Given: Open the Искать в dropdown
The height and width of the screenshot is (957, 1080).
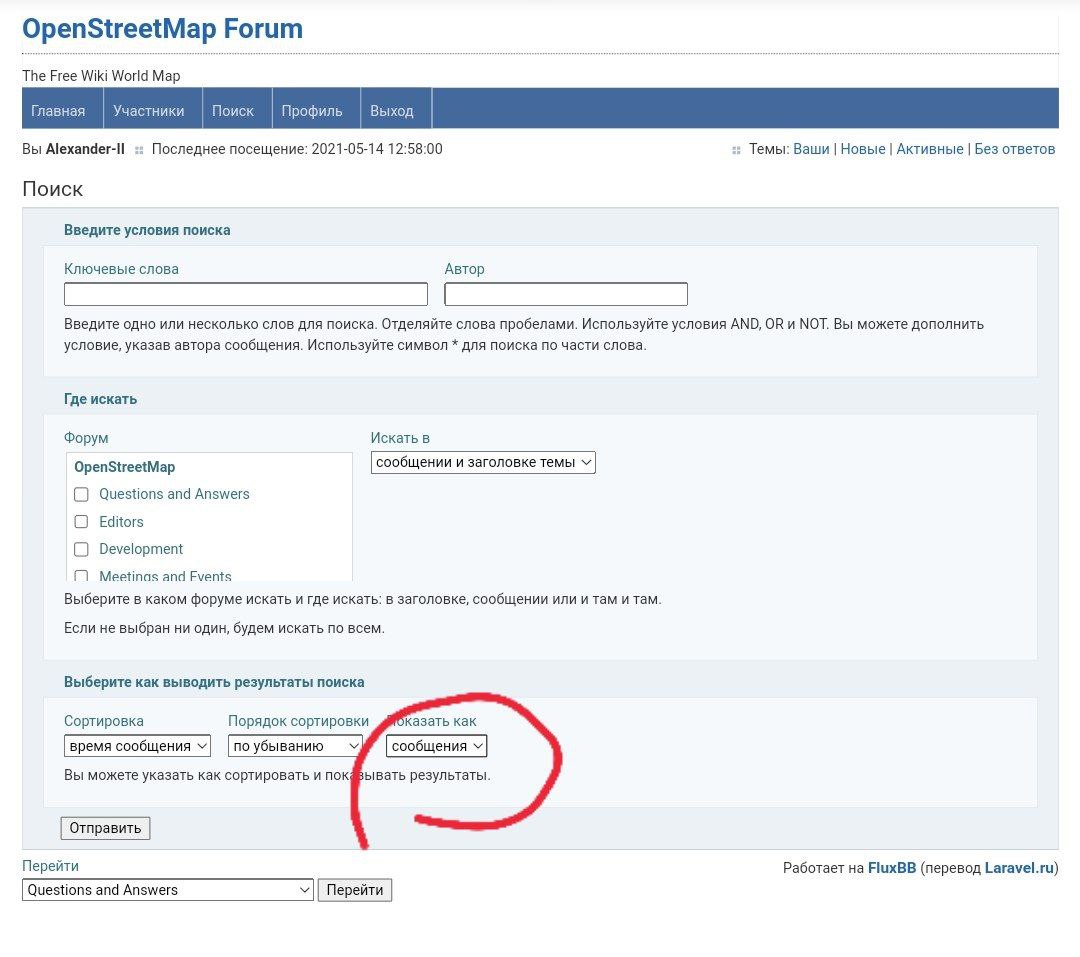Looking at the screenshot, I should [x=483, y=462].
